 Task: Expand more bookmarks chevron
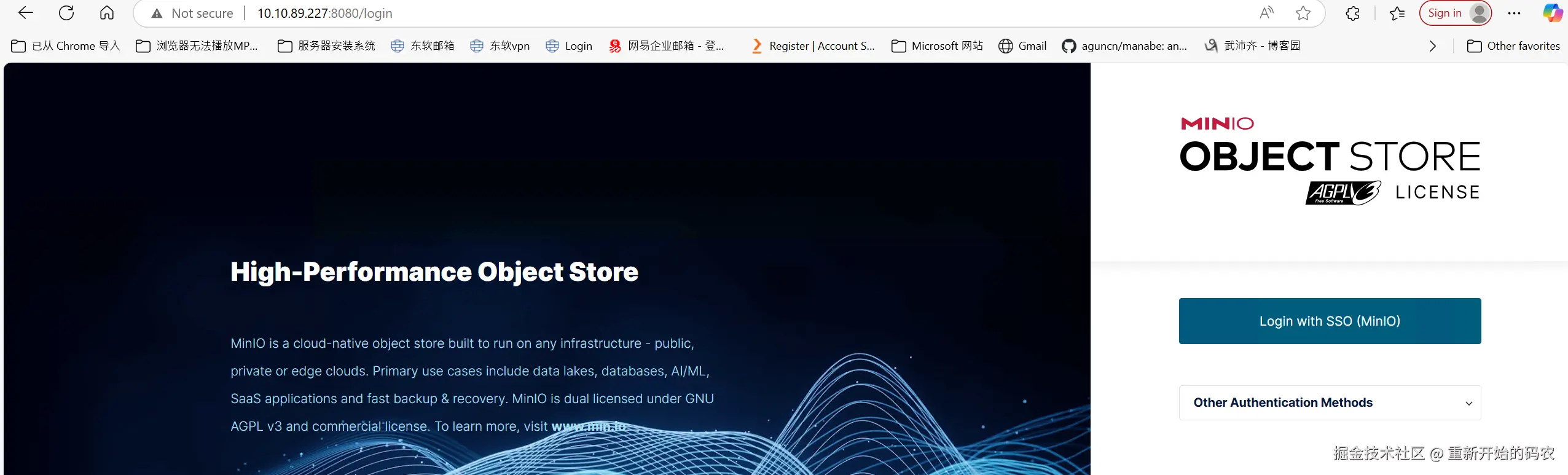1433,46
